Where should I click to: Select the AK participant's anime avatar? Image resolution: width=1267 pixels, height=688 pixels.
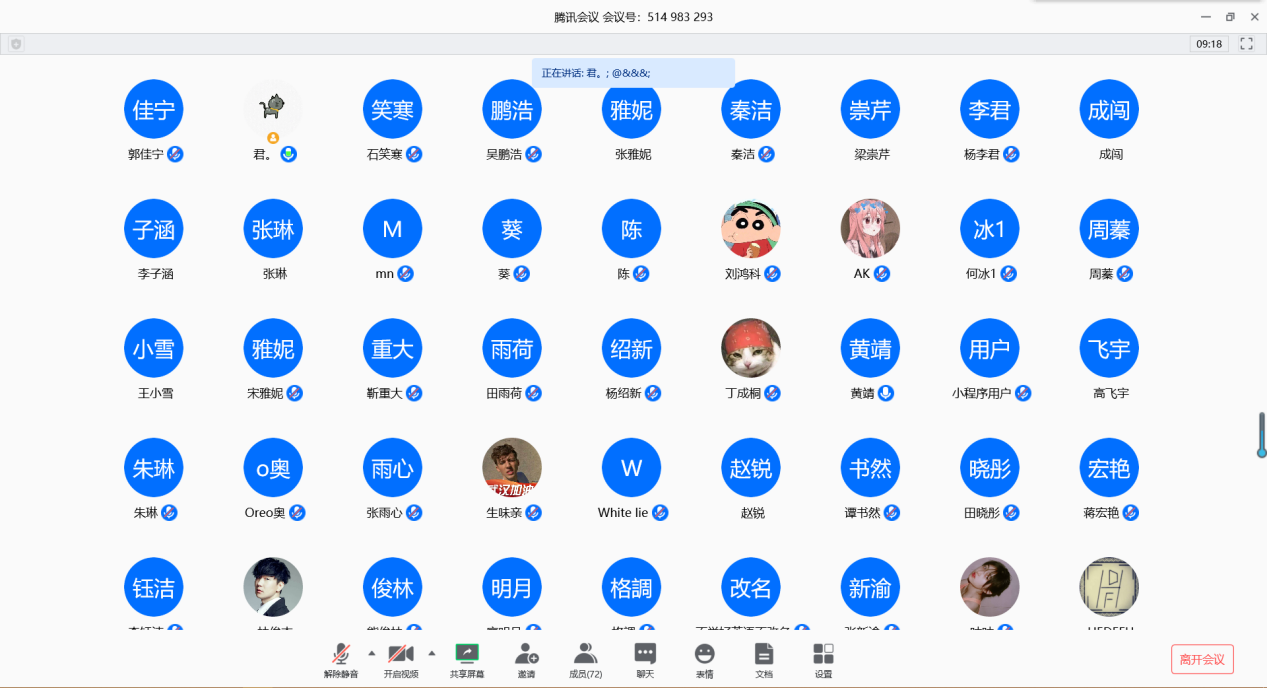[x=869, y=229]
